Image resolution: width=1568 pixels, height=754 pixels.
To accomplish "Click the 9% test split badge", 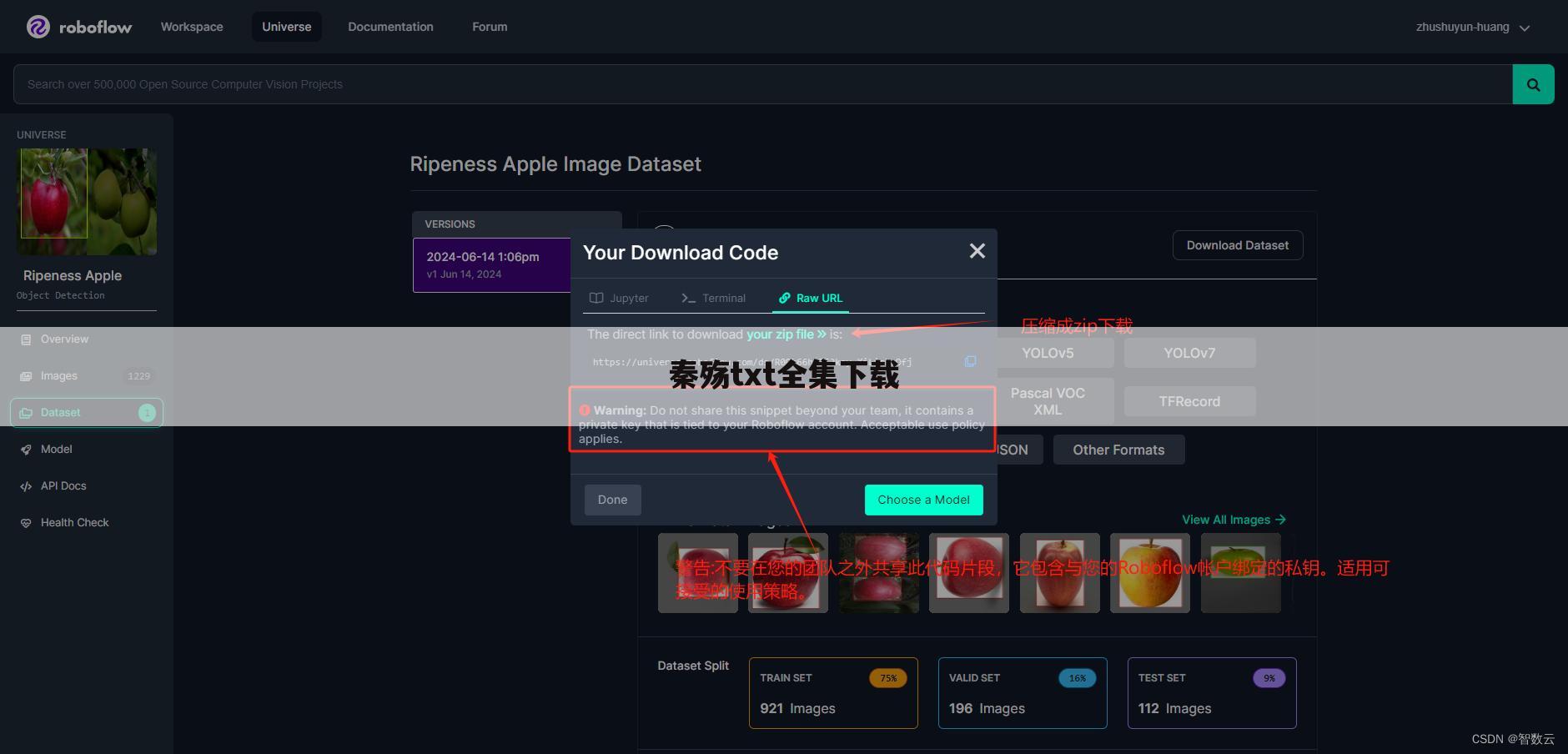I will point(1269,678).
